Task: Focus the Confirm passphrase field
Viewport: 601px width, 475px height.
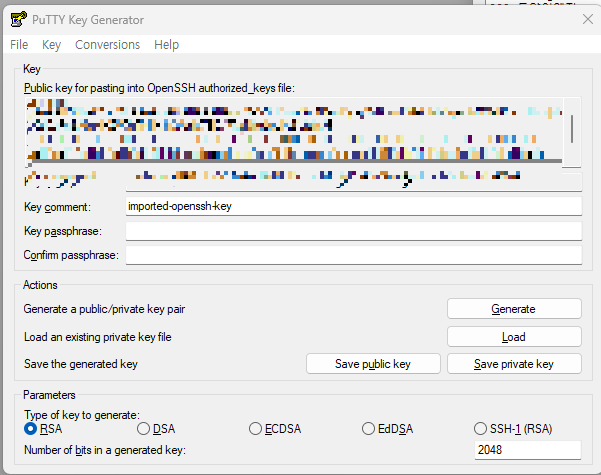Action: 354,255
